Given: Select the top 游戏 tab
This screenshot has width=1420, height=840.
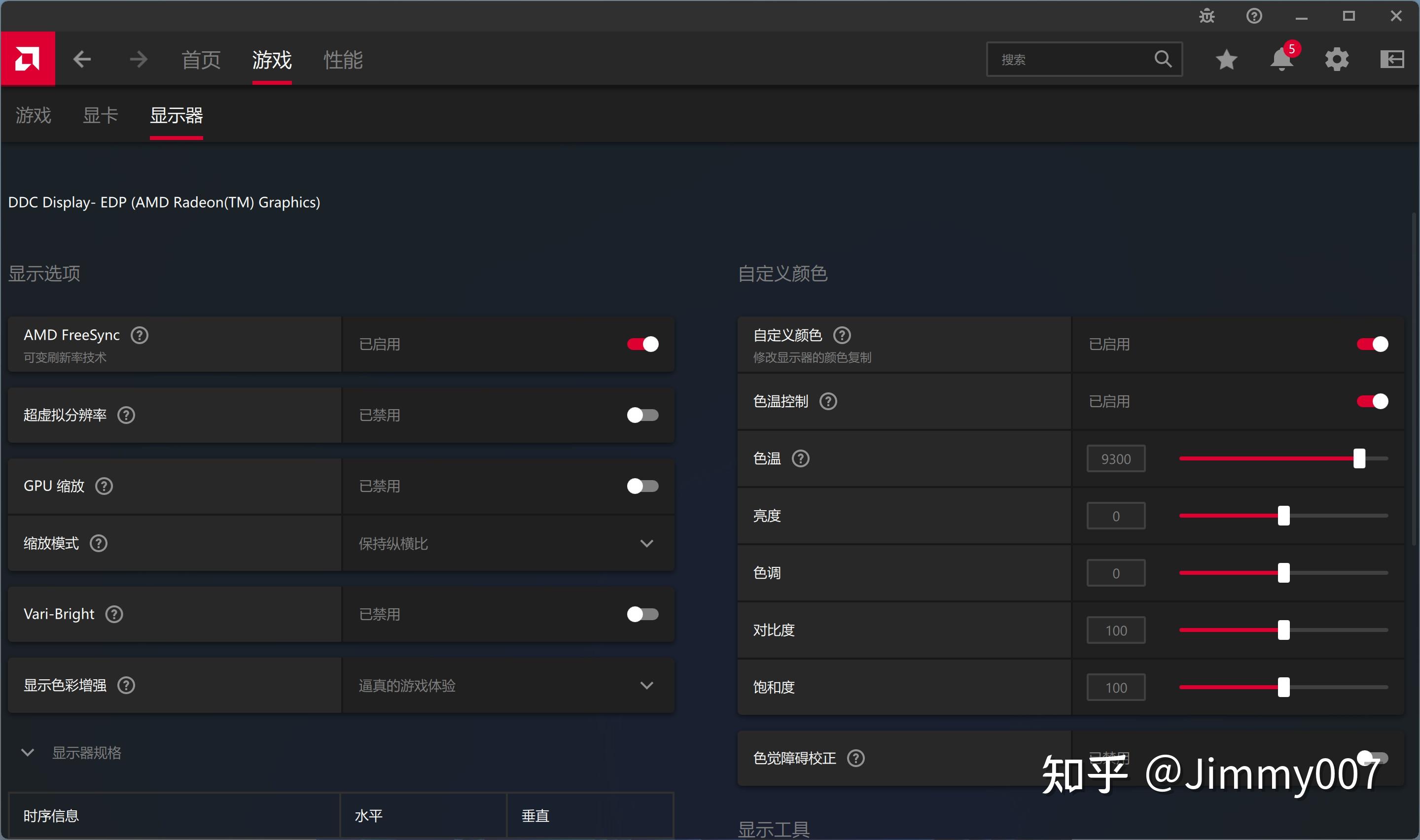Looking at the screenshot, I should (x=272, y=60).
